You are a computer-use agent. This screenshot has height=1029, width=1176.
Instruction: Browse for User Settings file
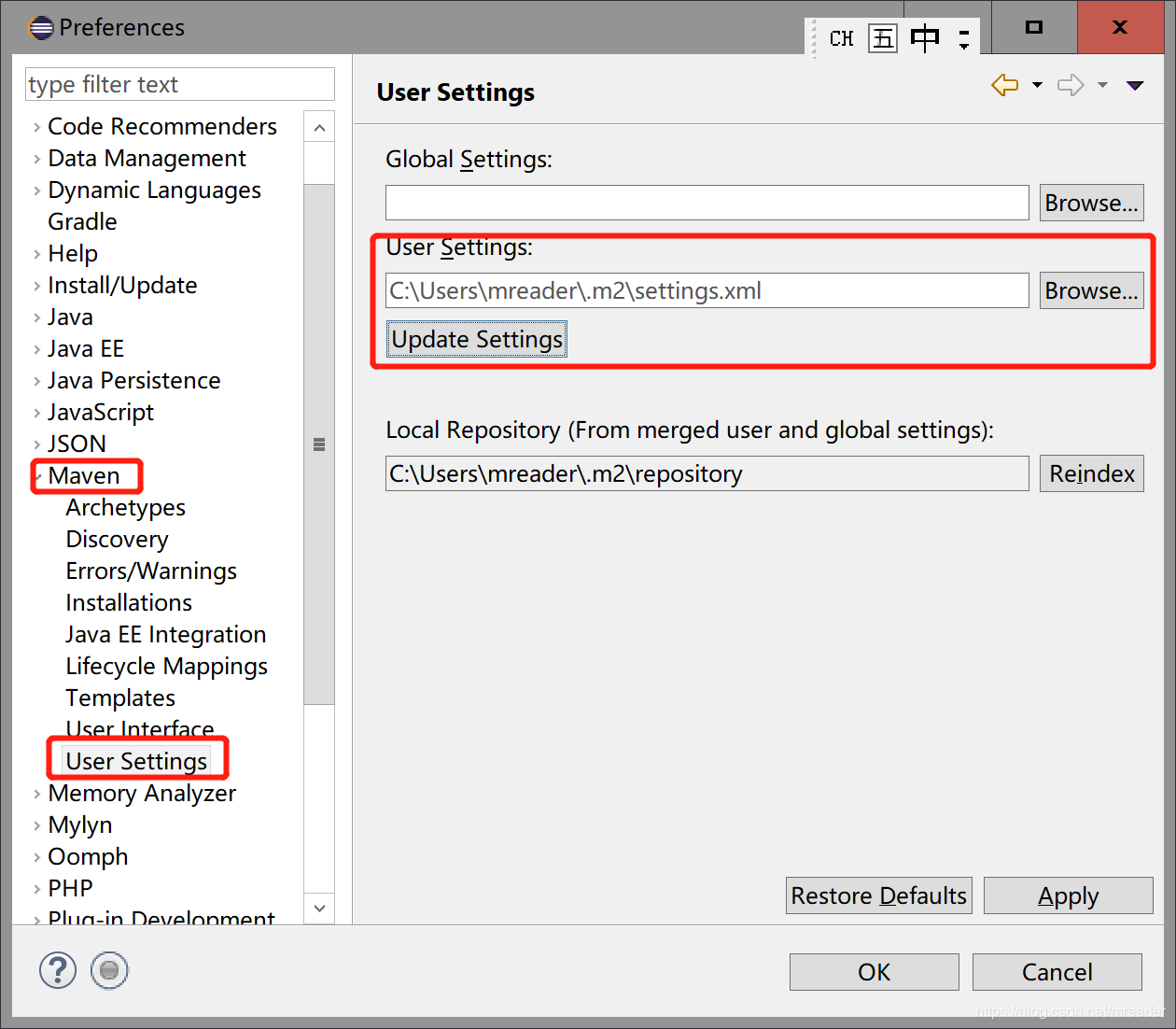(1092, 290)
